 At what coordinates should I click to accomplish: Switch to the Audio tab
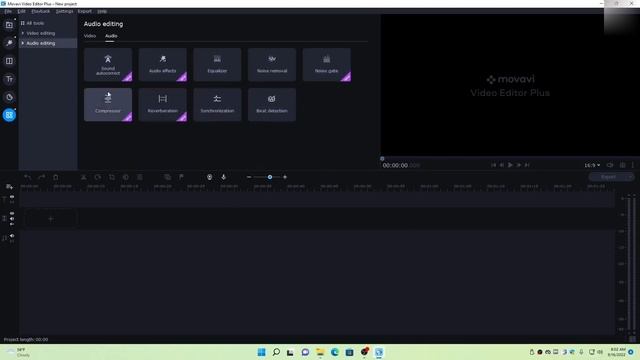tap(111, 36)
